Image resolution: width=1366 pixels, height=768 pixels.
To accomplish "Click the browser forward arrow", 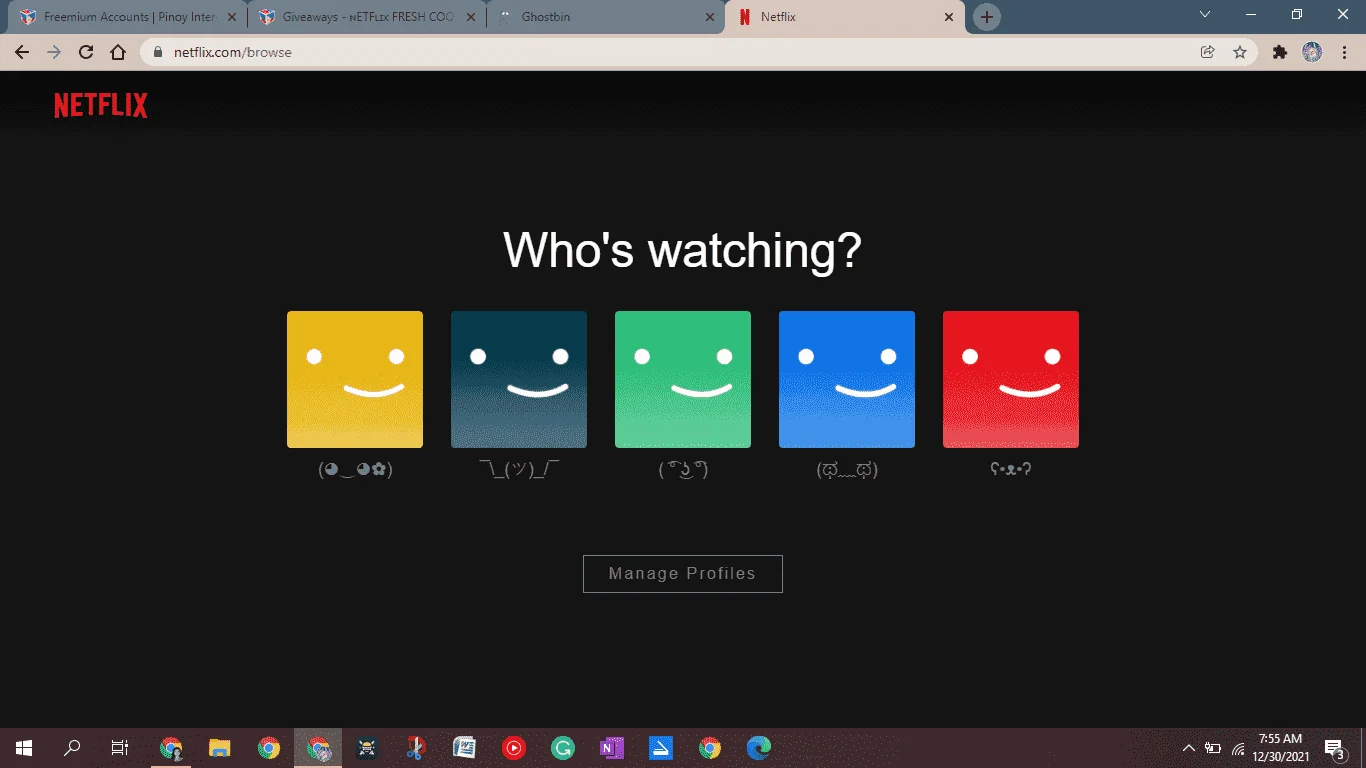I will click(54, 52).
